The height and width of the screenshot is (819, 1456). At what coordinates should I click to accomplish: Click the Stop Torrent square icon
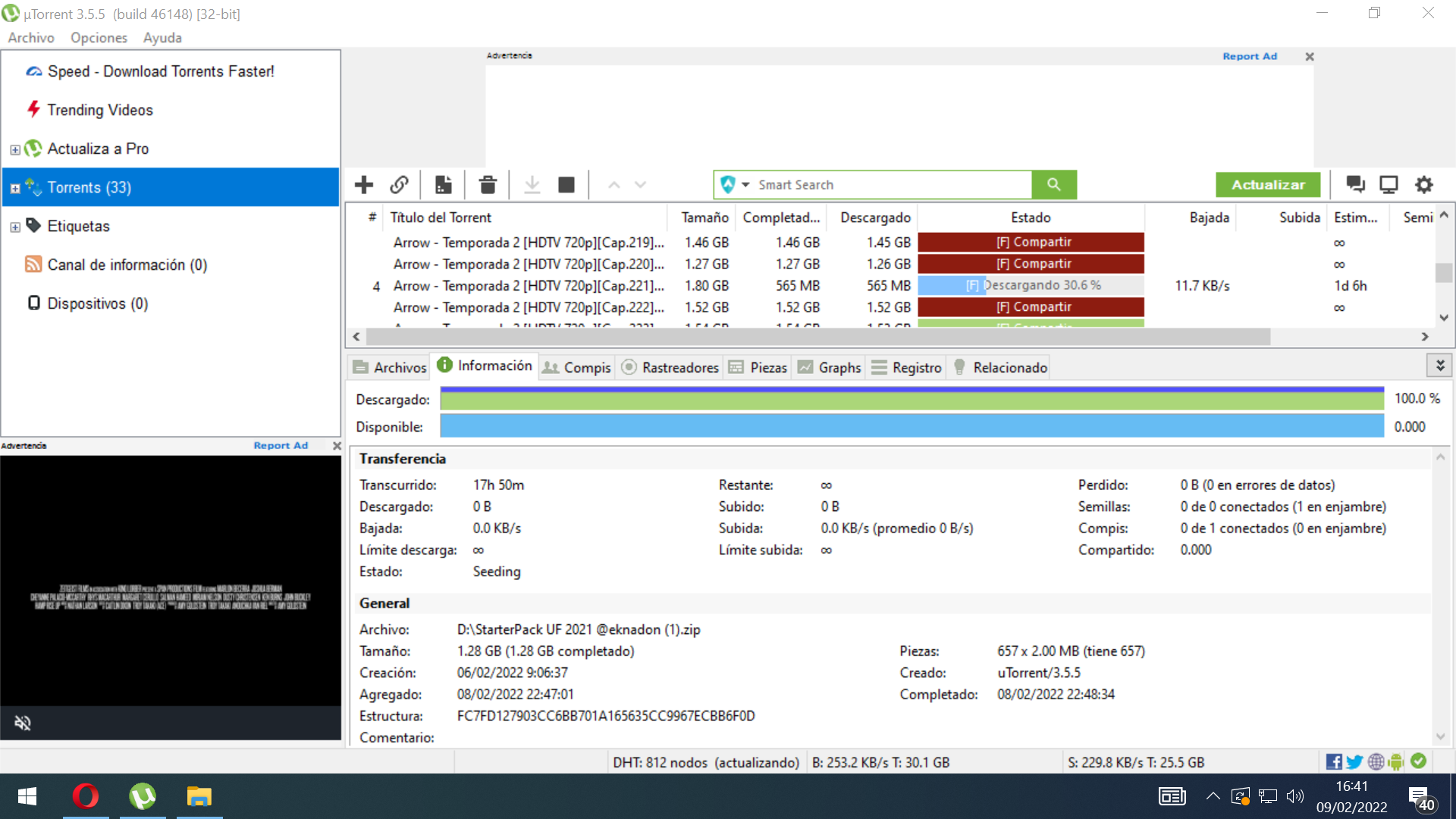click(566, 184)
